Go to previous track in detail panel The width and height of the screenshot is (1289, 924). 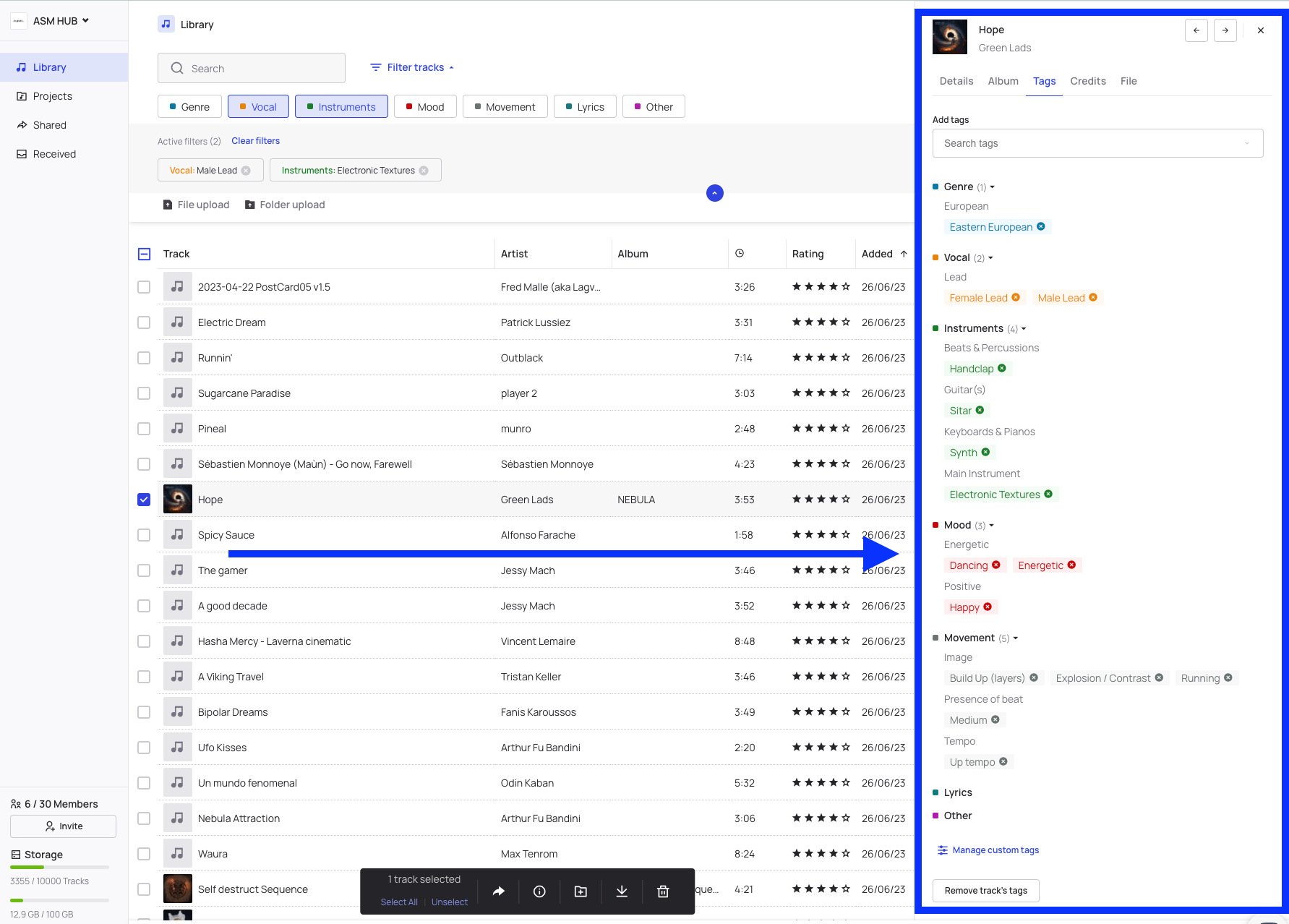point(1196,30)
